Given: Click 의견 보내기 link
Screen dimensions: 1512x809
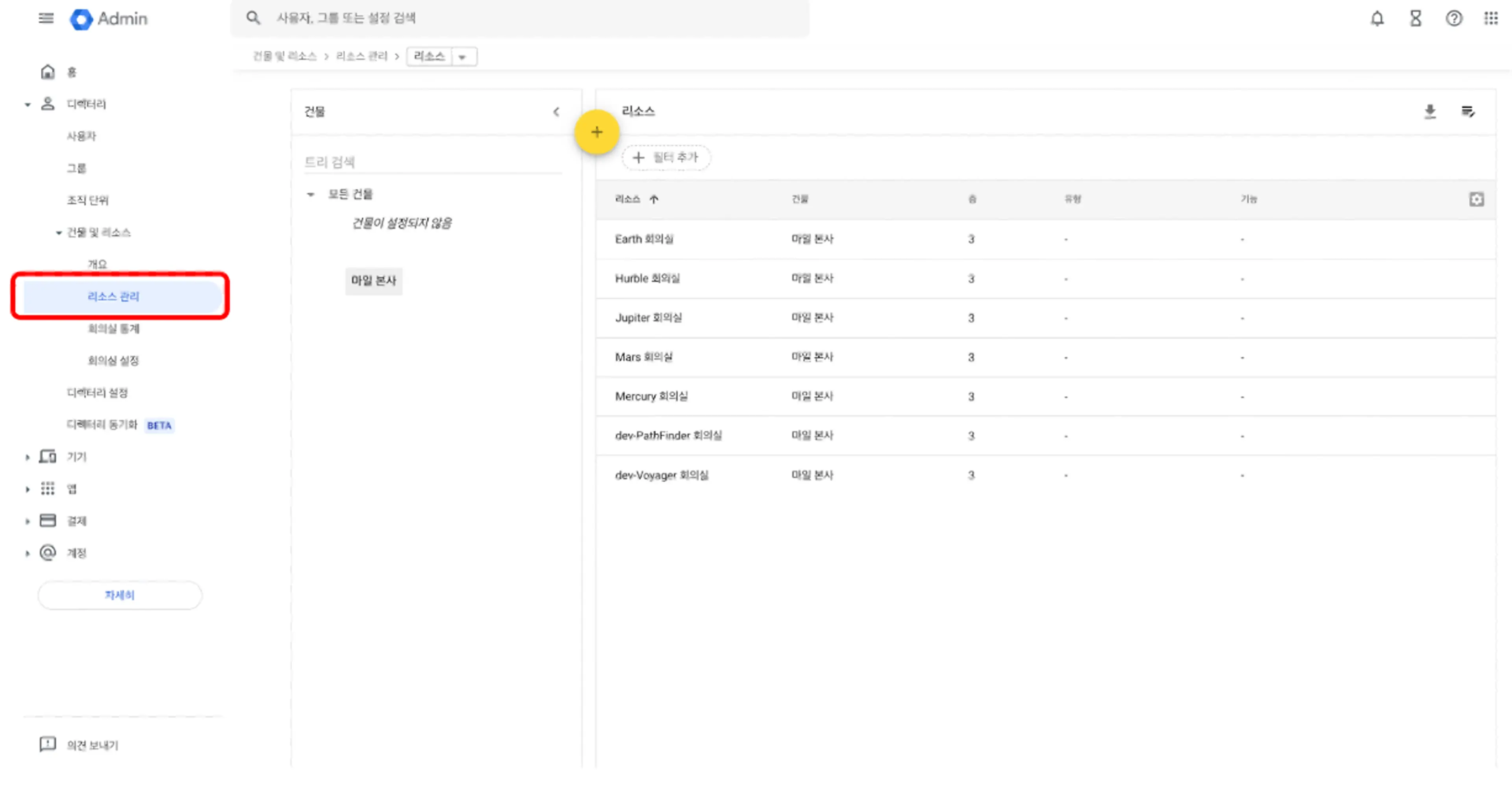Looking at the screenshot, I should 92,745.
